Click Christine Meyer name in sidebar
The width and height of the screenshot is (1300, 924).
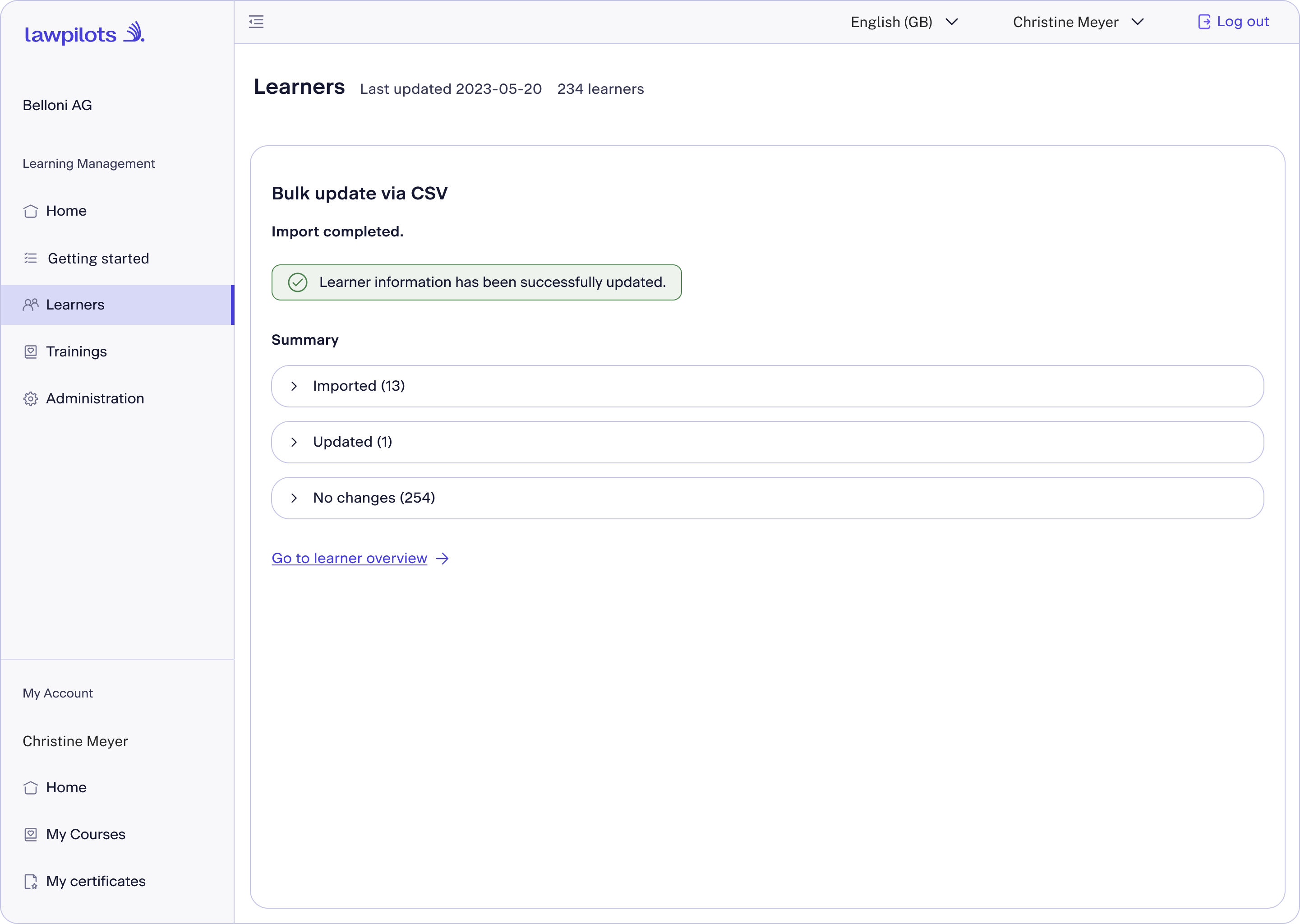(x=75, y=741)
